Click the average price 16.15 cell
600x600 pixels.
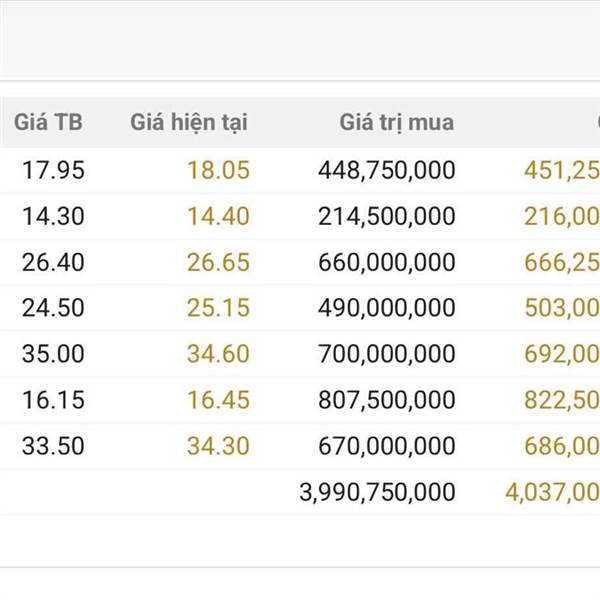pyautogui.click(x=53, y=400)
